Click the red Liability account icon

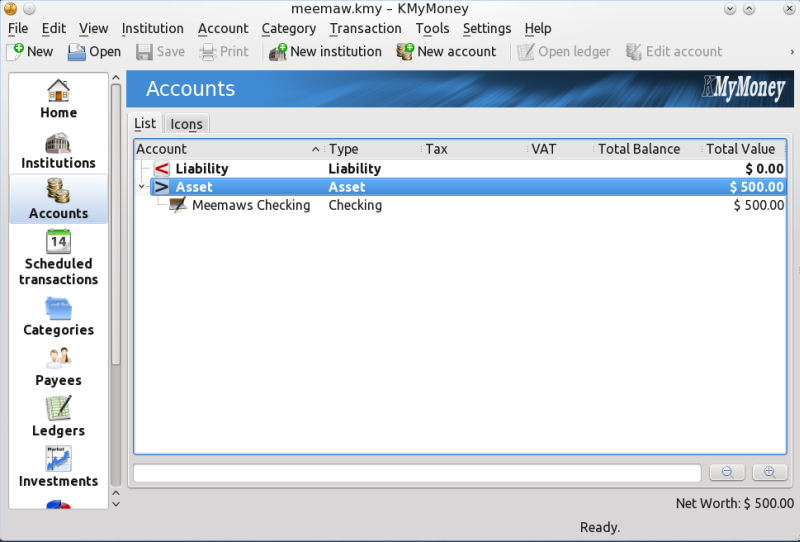[162, 168]
